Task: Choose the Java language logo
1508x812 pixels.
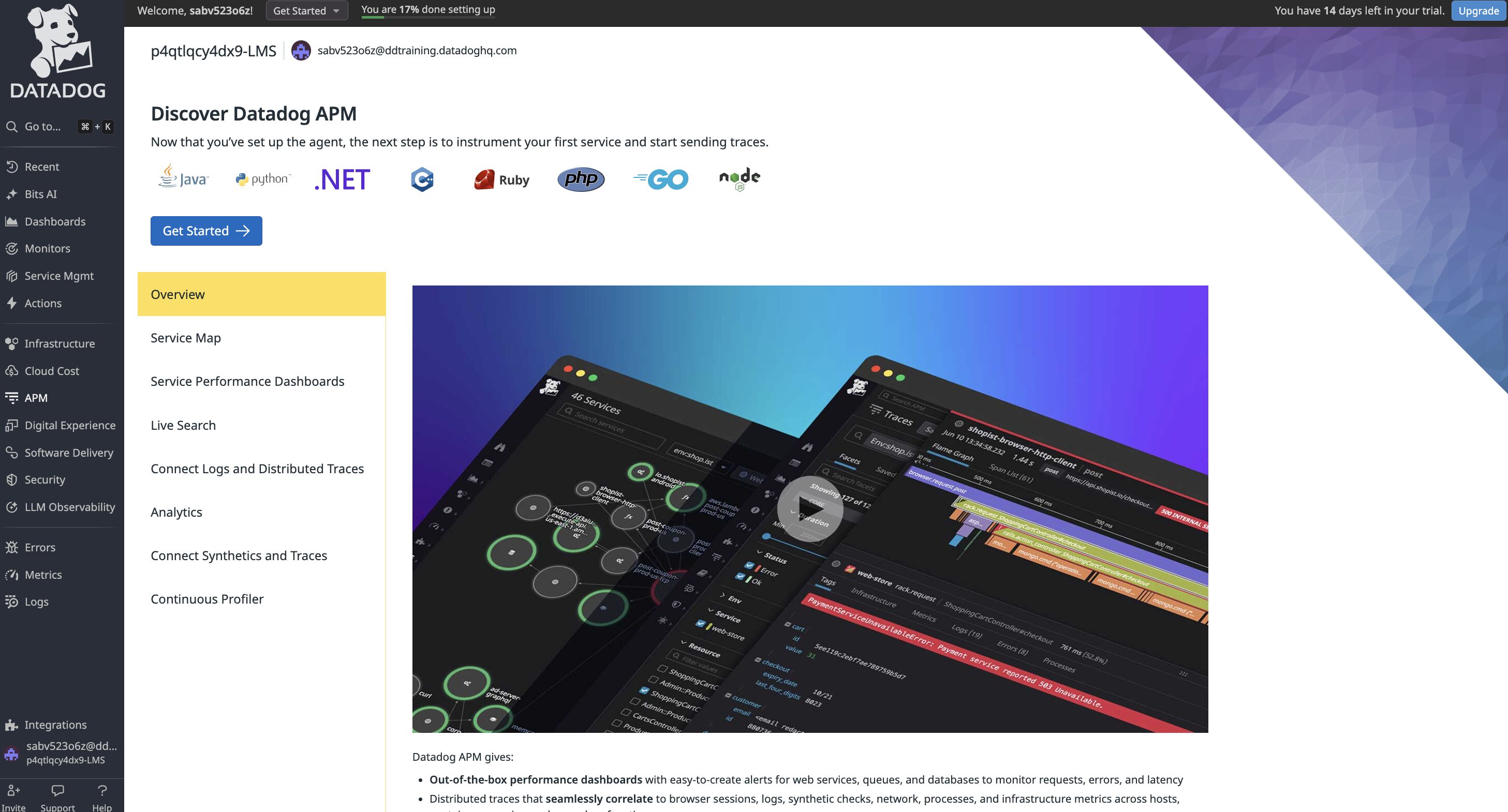Action: tap(183, 177)
